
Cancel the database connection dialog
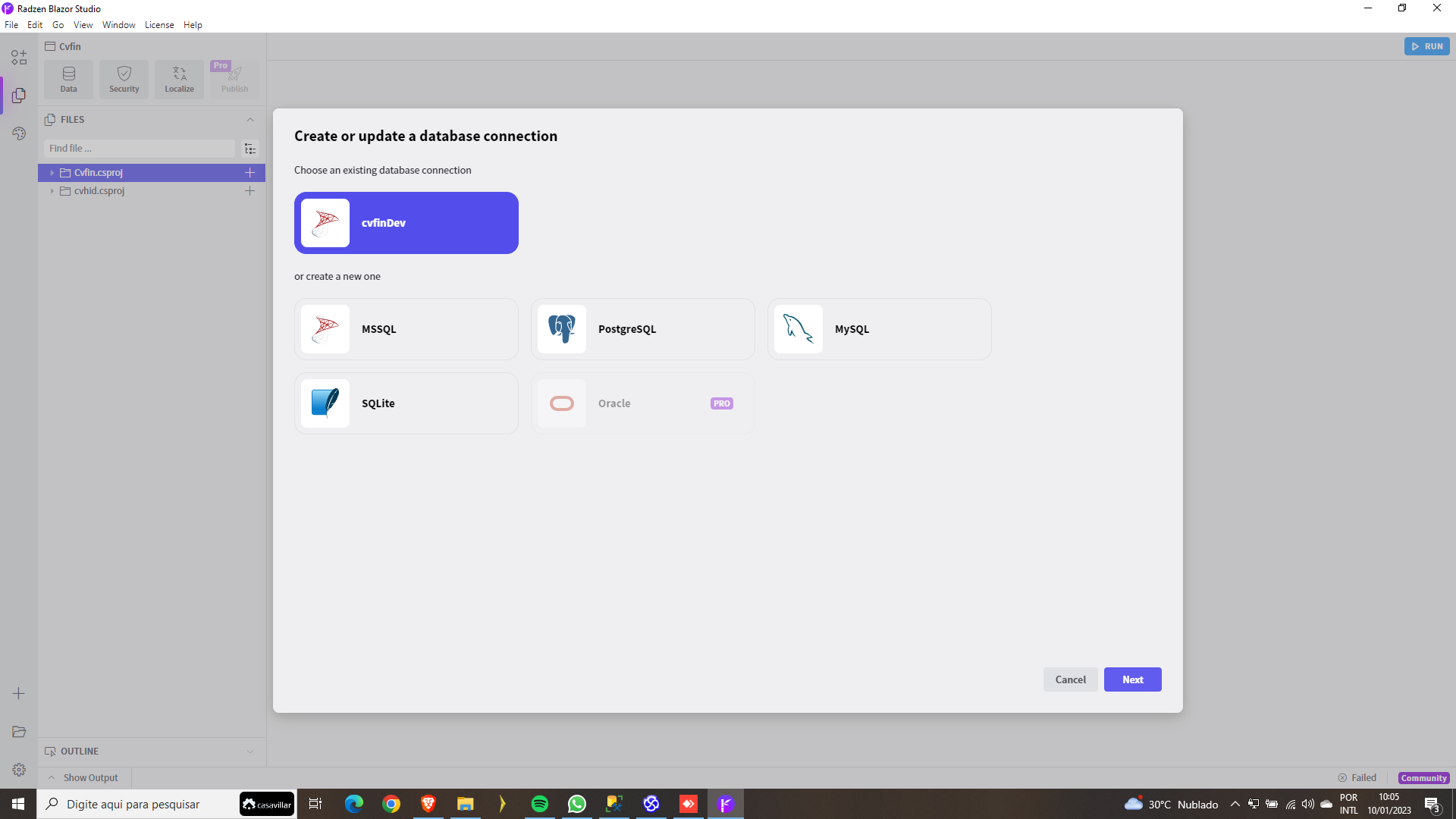coord(1070,679)
